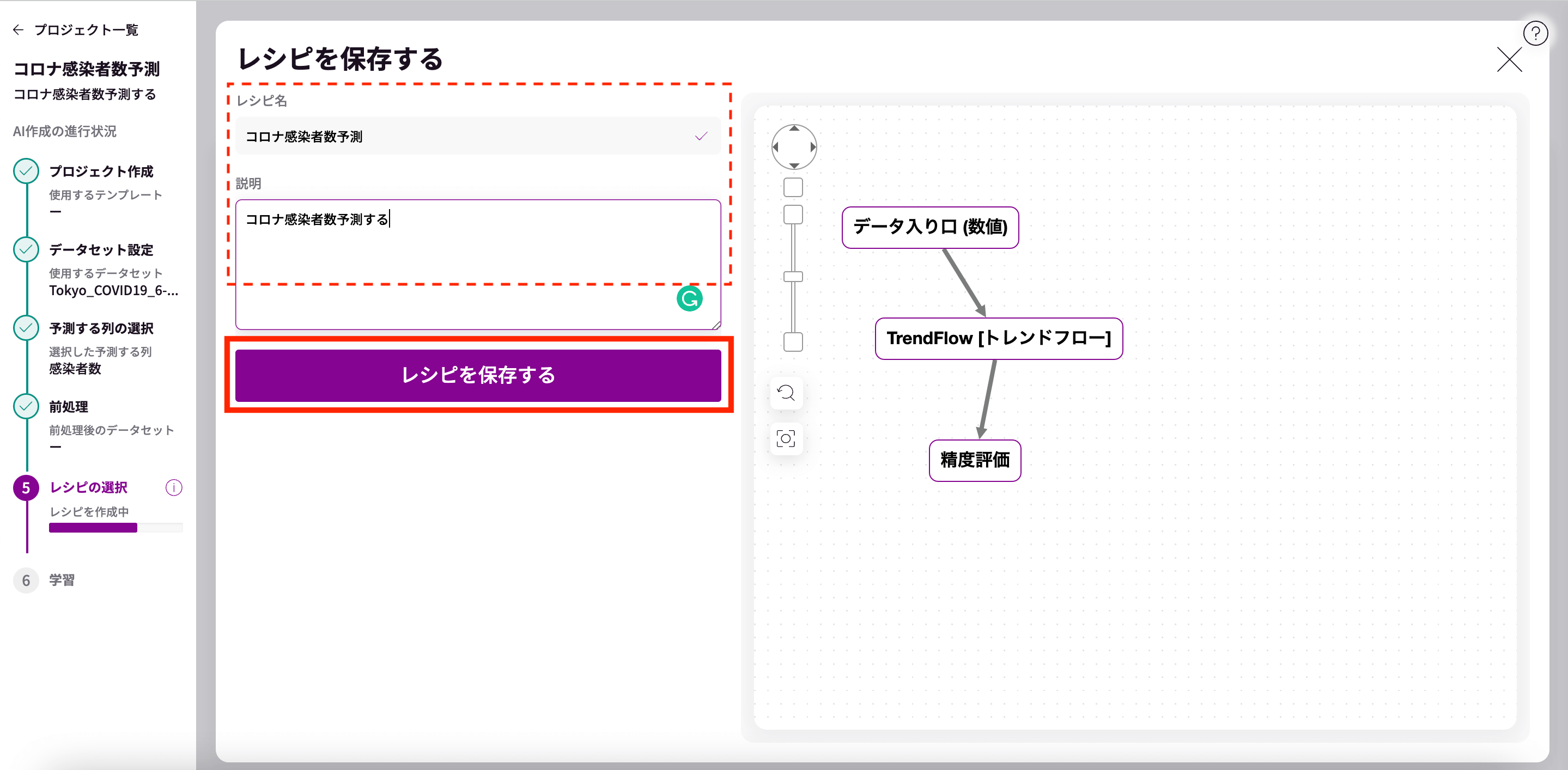Select the 精度評価 node
The image size is (1568, 770).
[x=975, y=460]
